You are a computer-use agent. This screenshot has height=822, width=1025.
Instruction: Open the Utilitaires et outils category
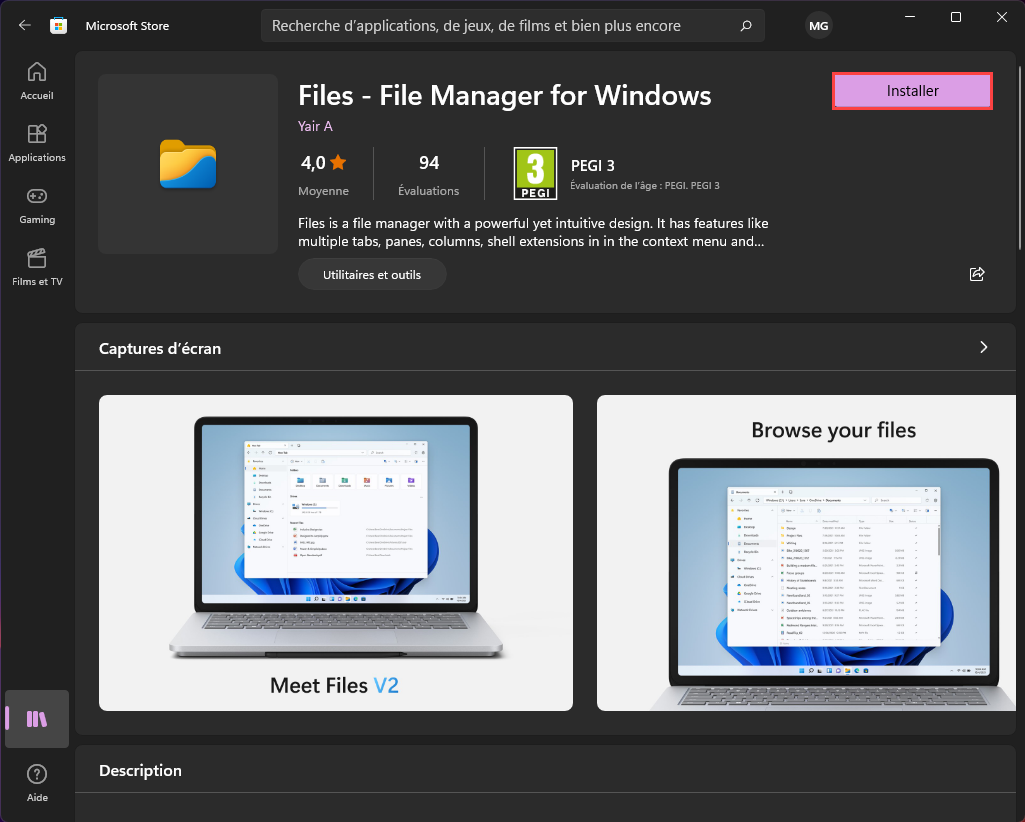pos(372,275)
